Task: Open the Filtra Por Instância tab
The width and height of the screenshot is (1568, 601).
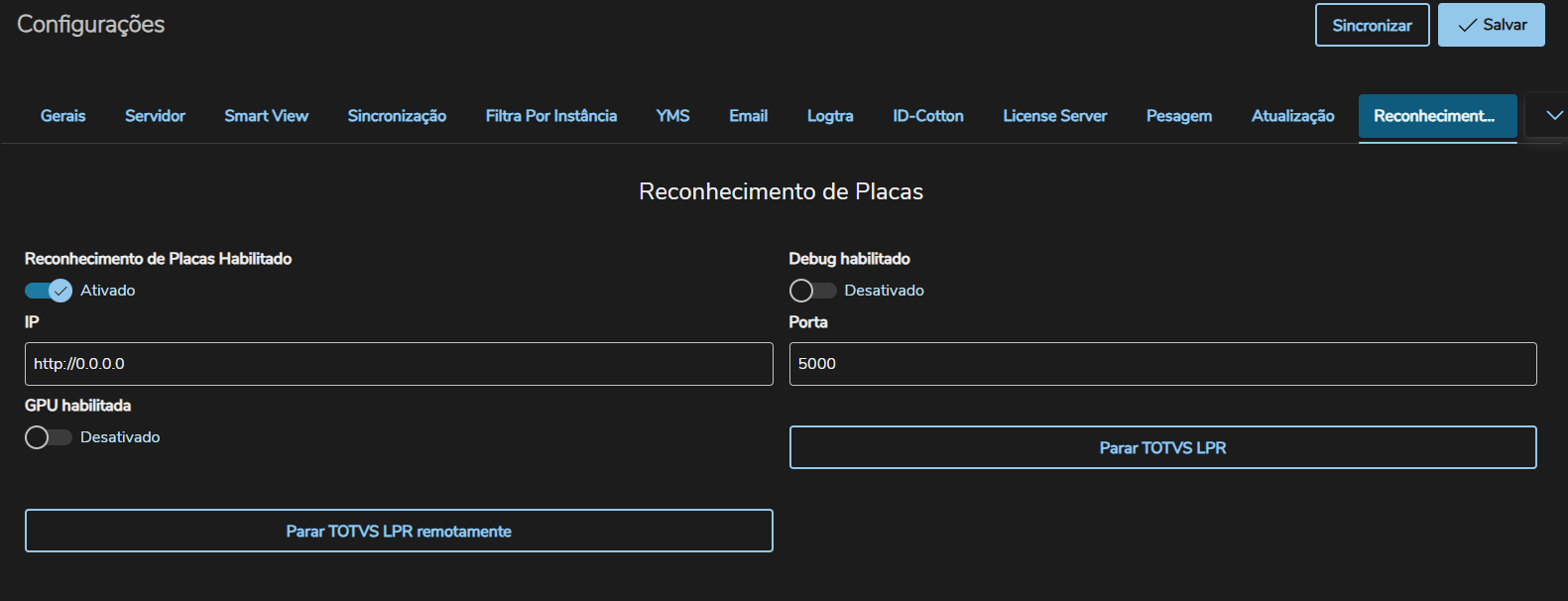Action: click(x=551, y=116)
